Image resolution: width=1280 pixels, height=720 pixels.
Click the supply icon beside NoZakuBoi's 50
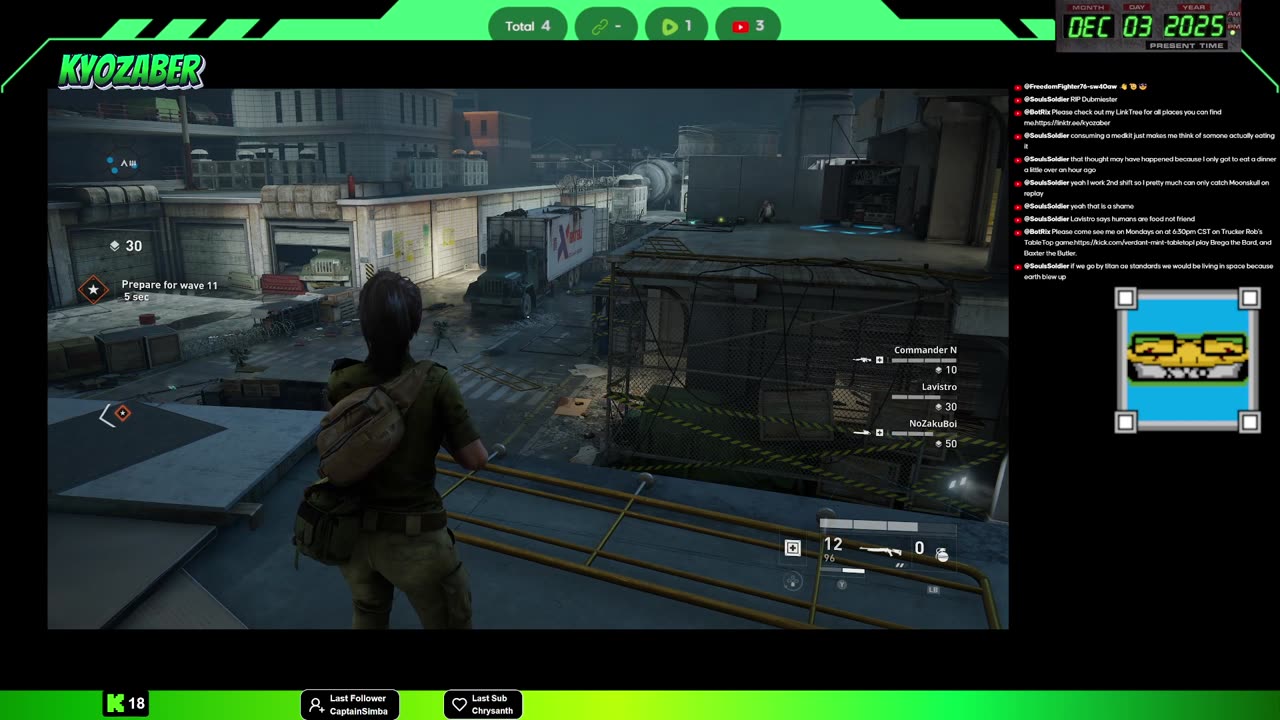938,444
